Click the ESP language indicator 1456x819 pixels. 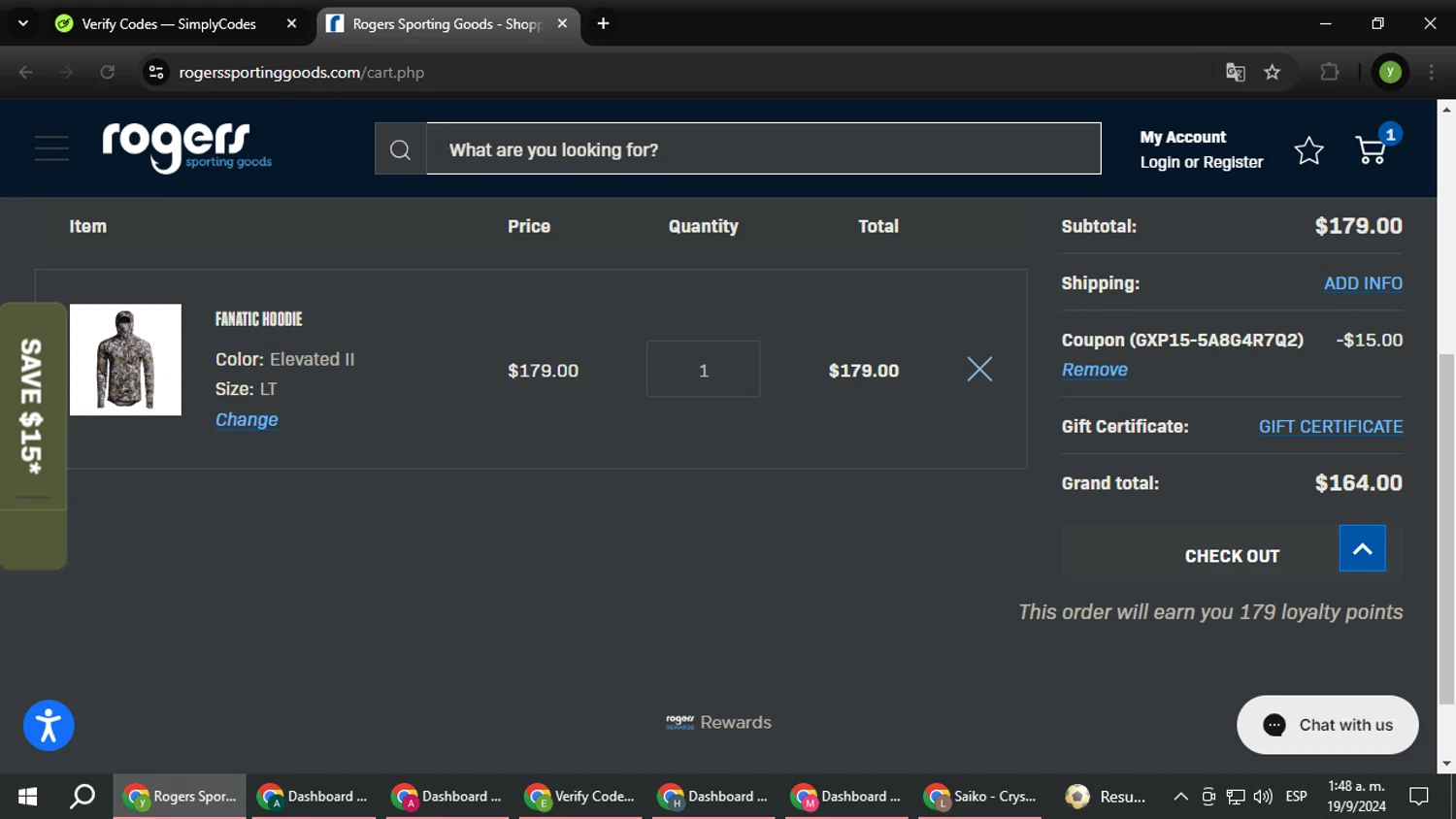click(x=1296, y=797)
